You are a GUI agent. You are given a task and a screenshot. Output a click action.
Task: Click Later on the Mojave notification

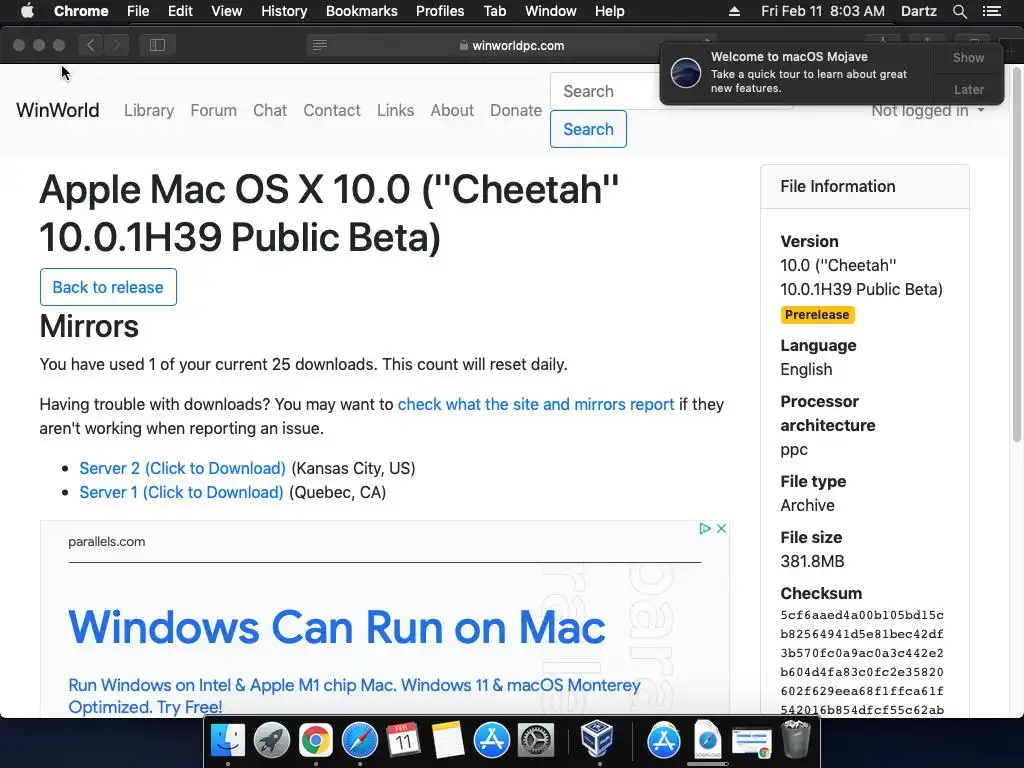[968, 89]
